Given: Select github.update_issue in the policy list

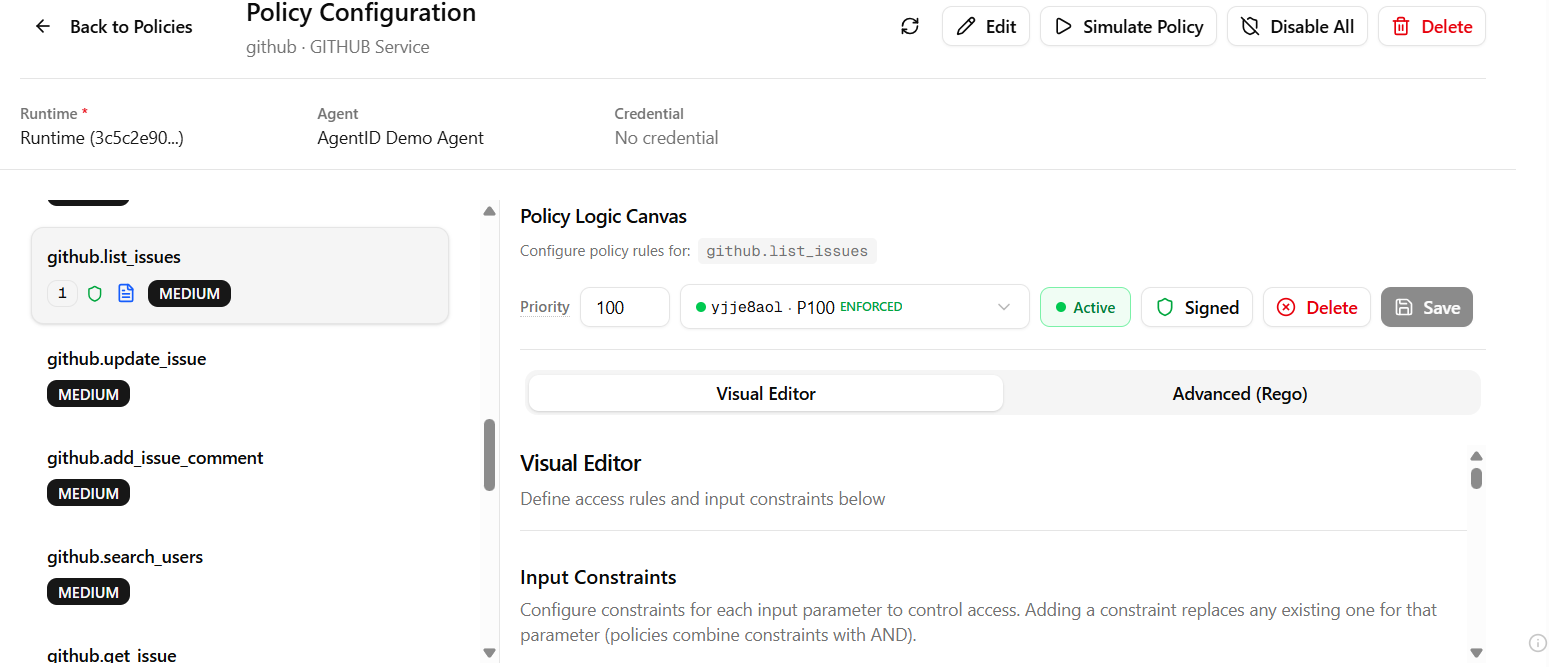Looking at the screenshot, I should click(127, 359).
